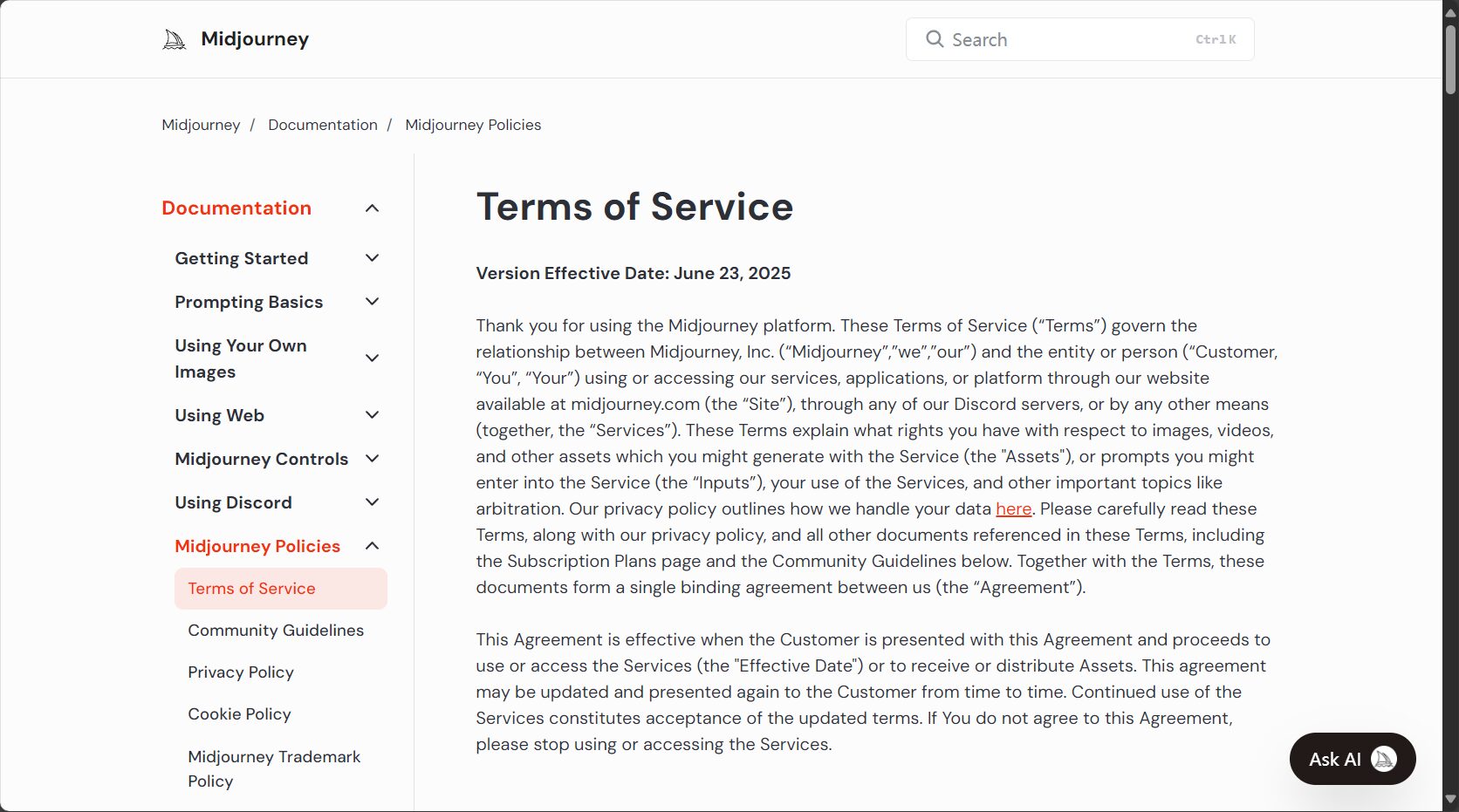
Task: Click the Documentation breadcrumb link
Action: (322, 125)
